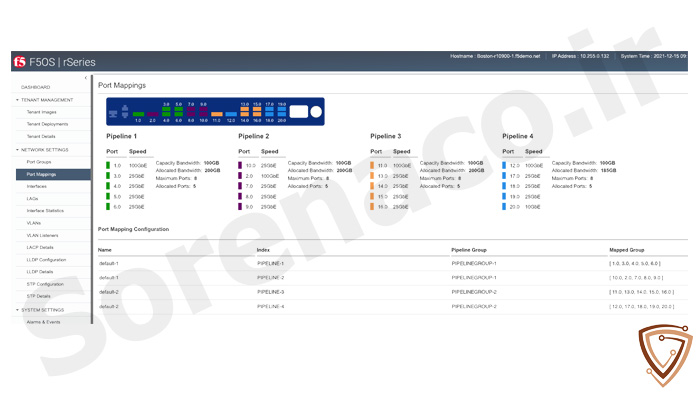Image resolution: width=700 pixels, height=394 pixels.
Task: Collapse the Tenant Management section
Action: click(x=17, y=100)
